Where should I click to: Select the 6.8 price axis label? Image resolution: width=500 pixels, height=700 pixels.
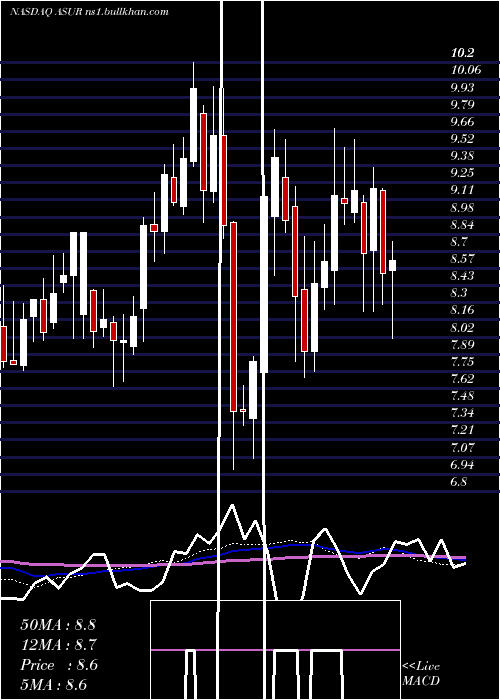pos(459,482)
